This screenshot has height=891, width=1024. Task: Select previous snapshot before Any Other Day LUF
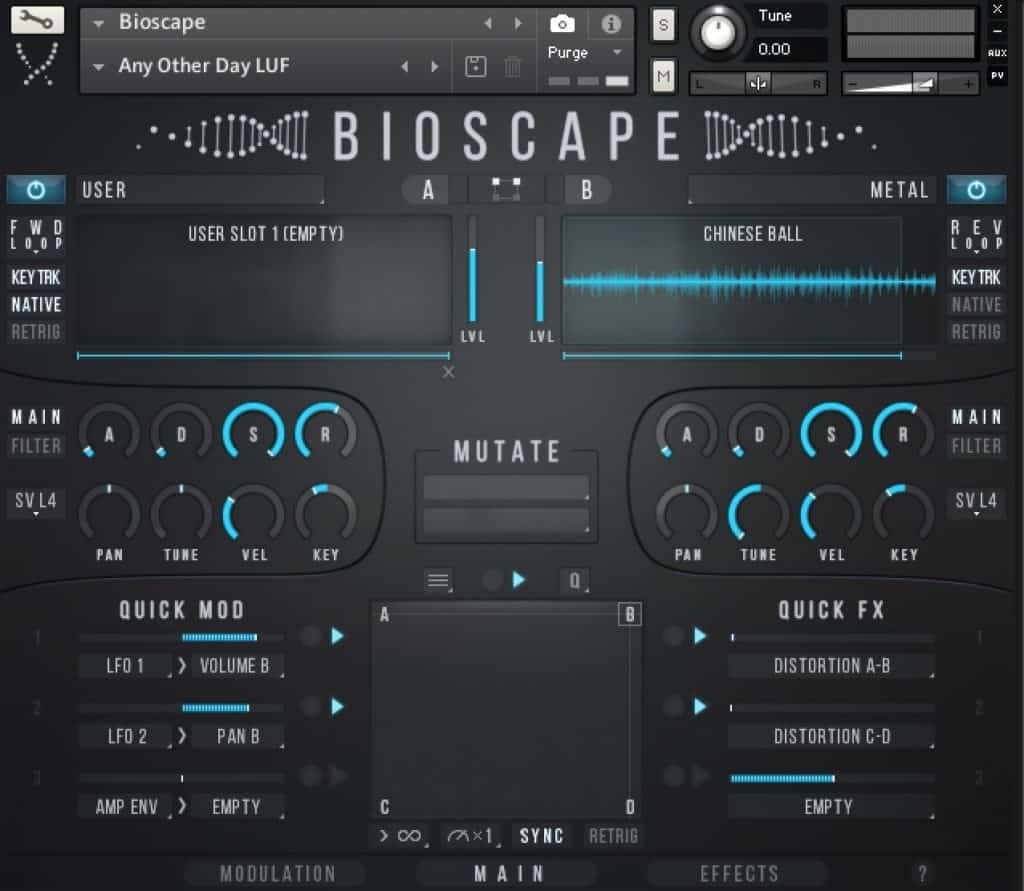click(405, 66)
